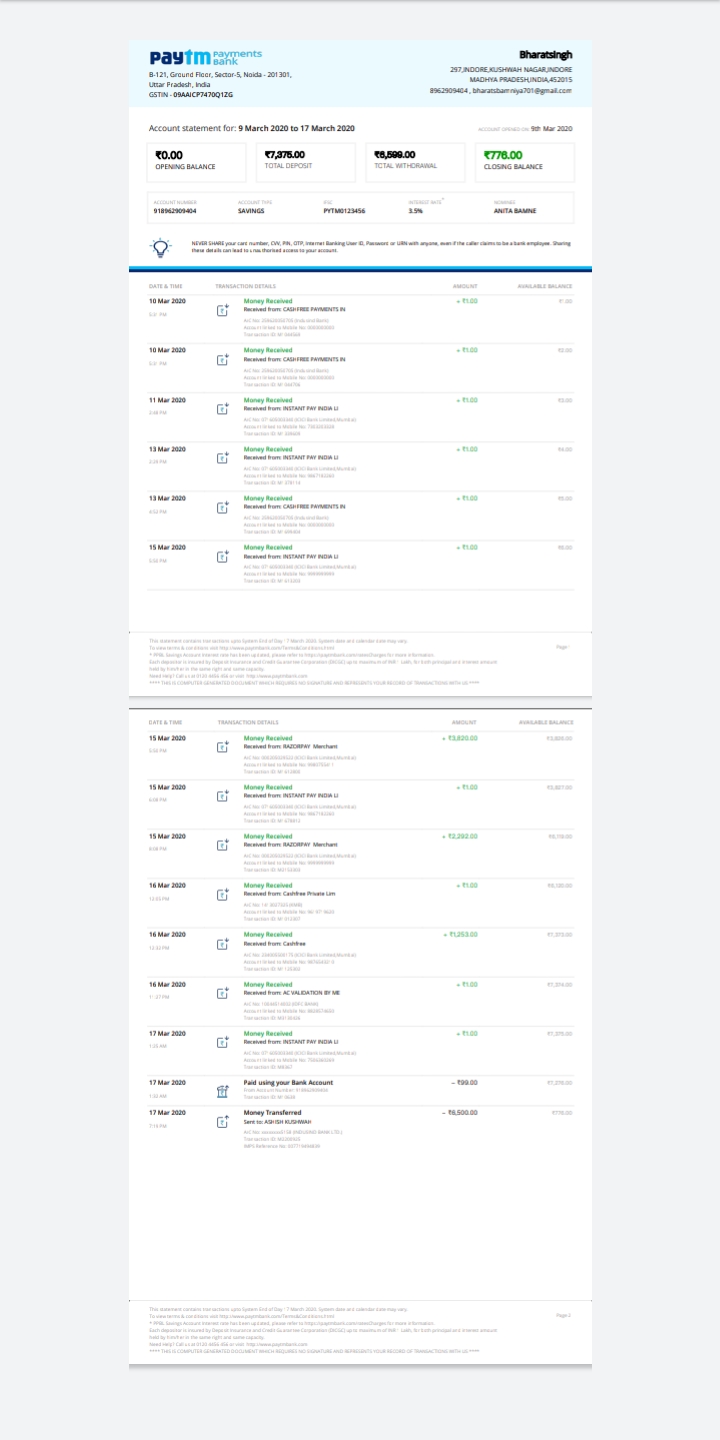Viewport: 720px width, 1440px height.
Task: Select the green ₹776.00 Closing Balance box
Action: (x=524, y=161)
